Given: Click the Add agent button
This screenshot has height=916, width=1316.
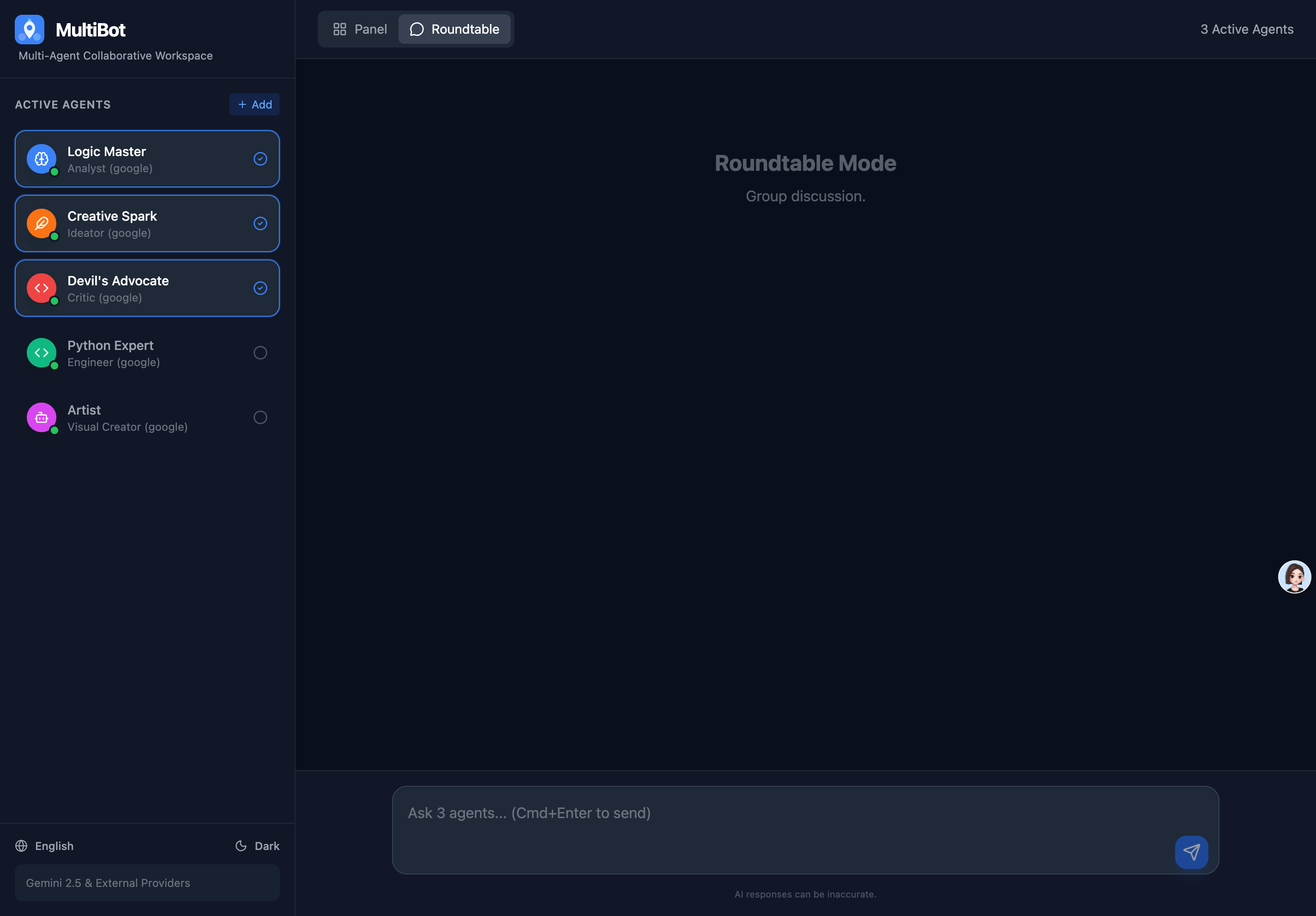Looking at the screenshot, I should click(x=254, y=104).
